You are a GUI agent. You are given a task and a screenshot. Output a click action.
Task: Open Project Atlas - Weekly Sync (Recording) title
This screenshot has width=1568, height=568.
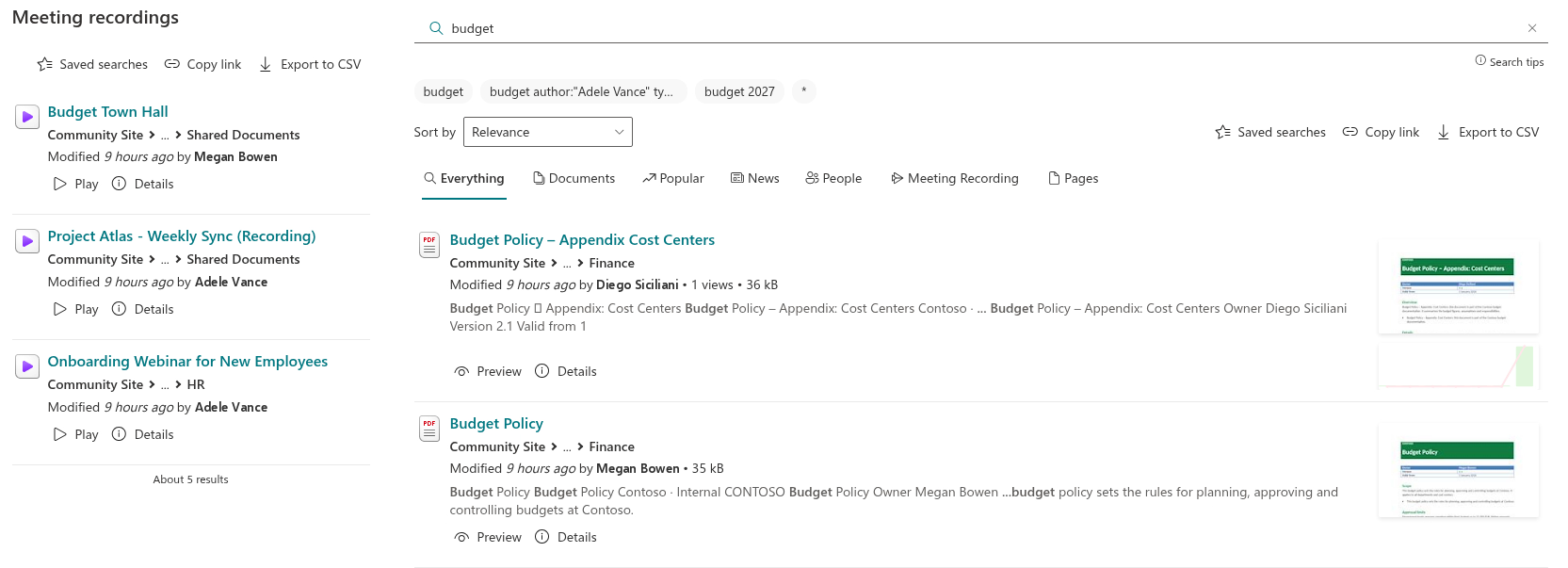pyautogui.click(x=182, y=236)
